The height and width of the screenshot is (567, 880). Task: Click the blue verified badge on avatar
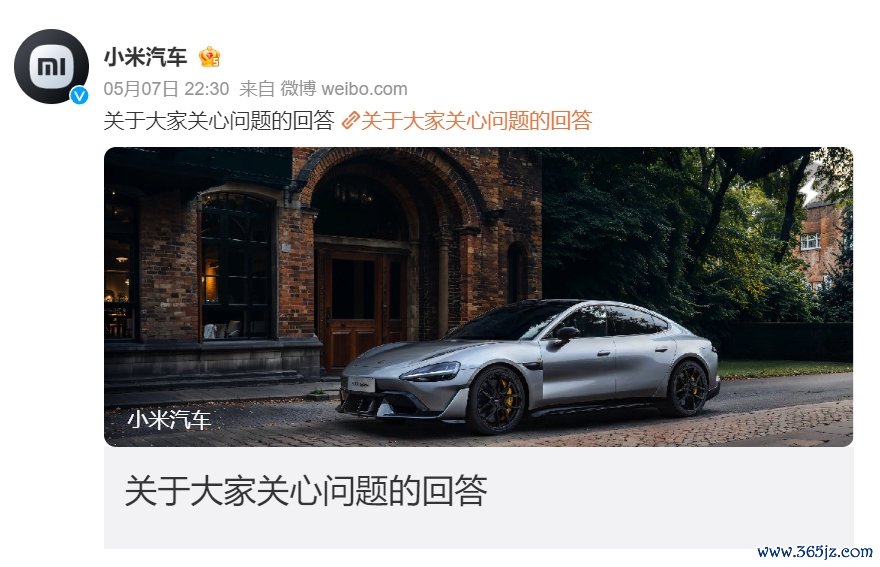(79, 95)
